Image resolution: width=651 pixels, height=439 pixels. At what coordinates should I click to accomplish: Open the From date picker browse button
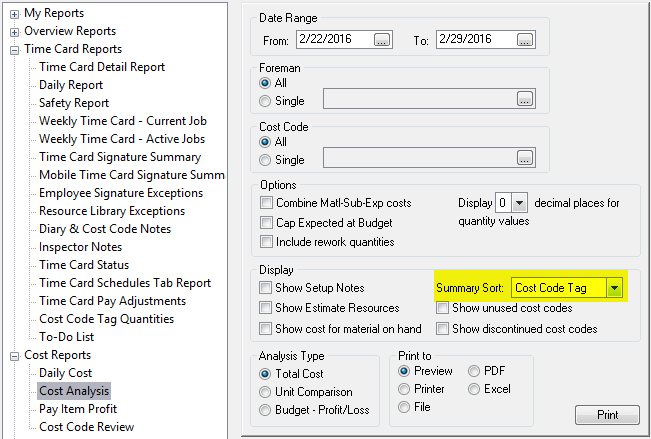click(382, 40)
